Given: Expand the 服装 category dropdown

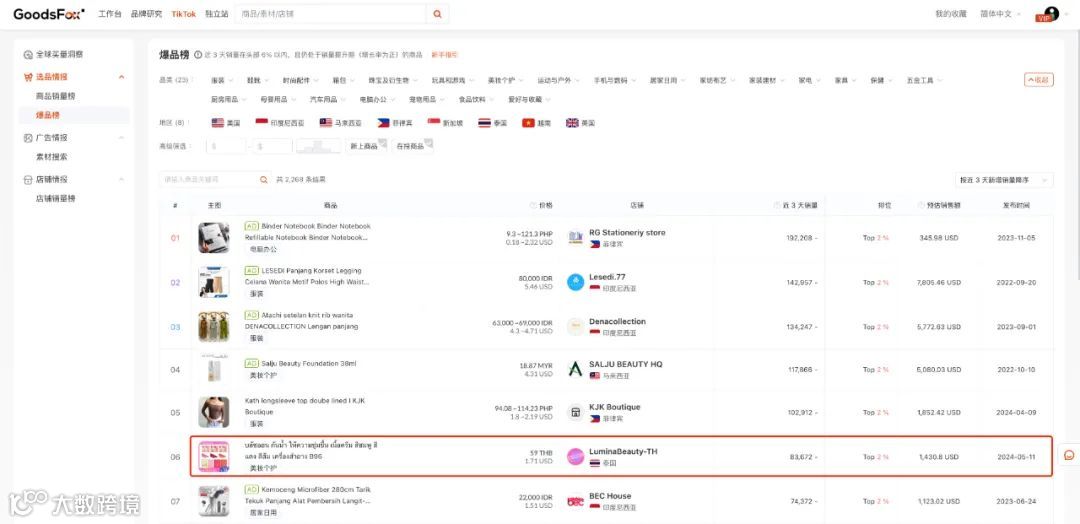Looking at the screenshot, I should tap(222, 81).
